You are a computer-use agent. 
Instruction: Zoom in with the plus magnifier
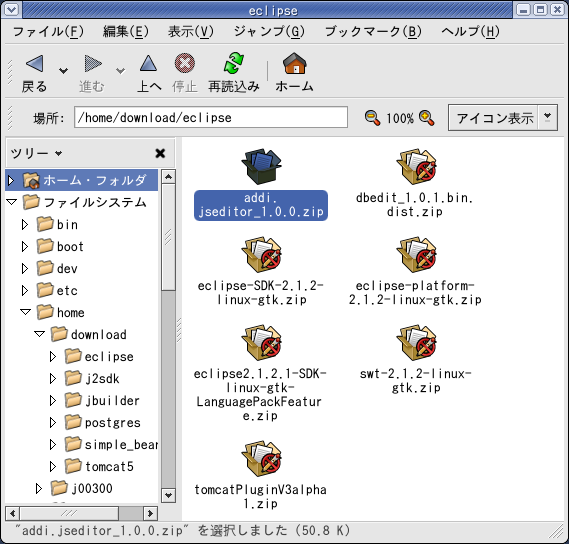pos(426,118)
